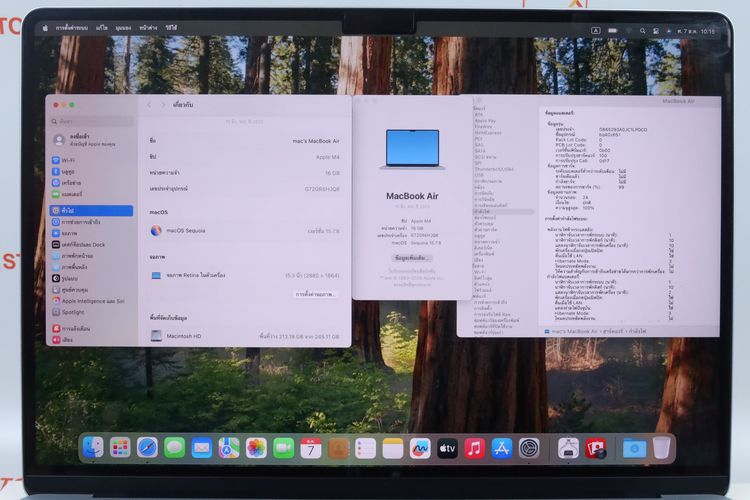Go back in System Settings
The width and height of the screenshot is (750, 500).
[149, 105]
